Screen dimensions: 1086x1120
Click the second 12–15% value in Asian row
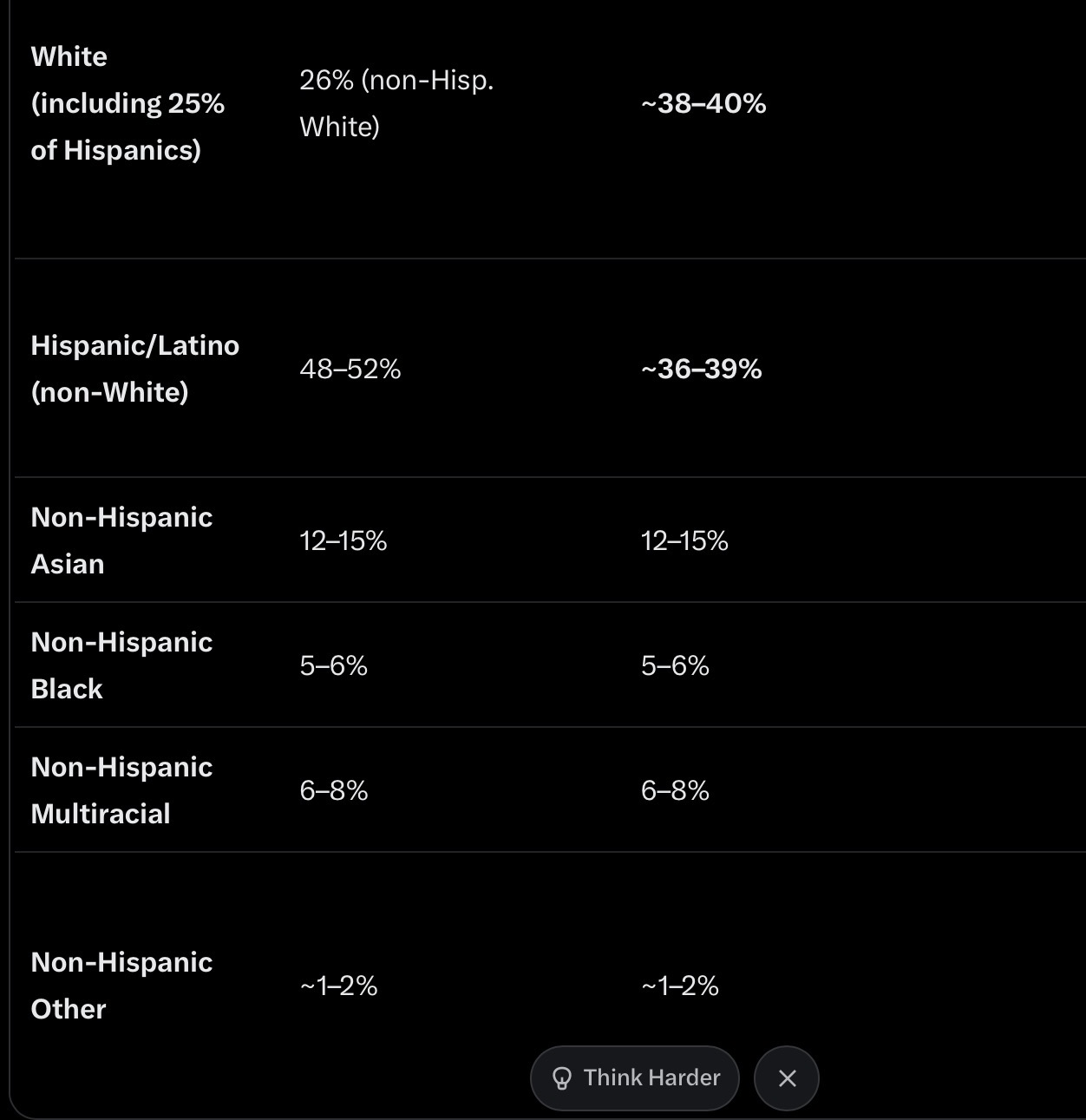pyautogui.click(x=684, y=541)
